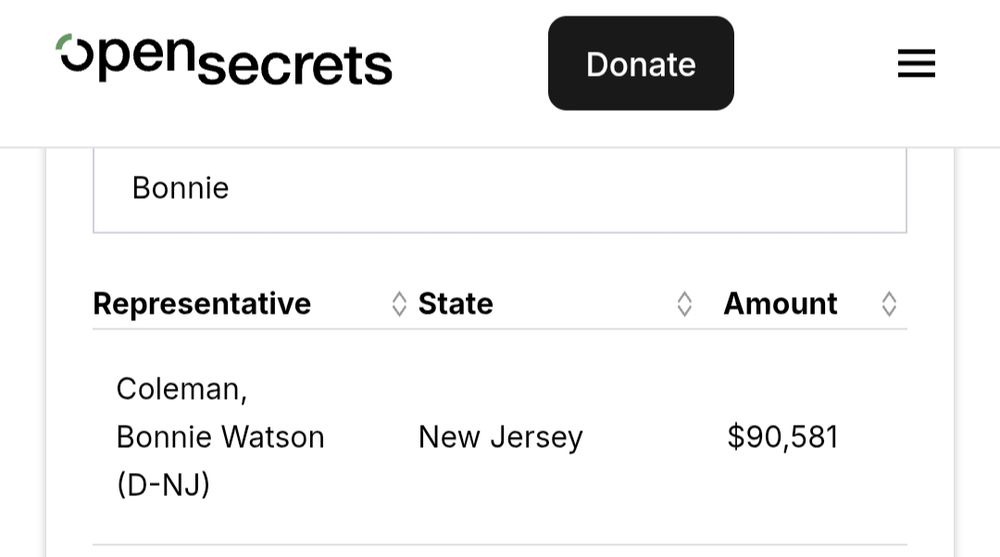Click the Donate button
The image size is (1000, 557).
click(641, 63)
